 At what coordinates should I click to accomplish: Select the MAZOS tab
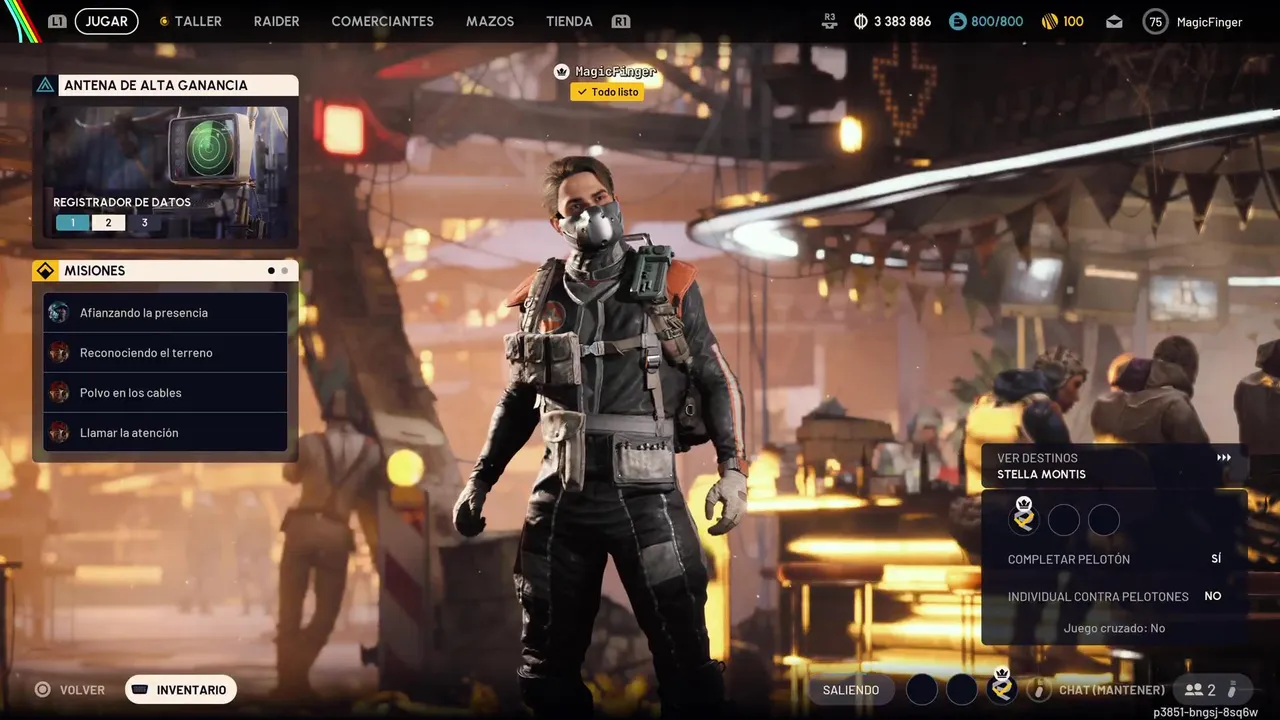coord(490,21)
